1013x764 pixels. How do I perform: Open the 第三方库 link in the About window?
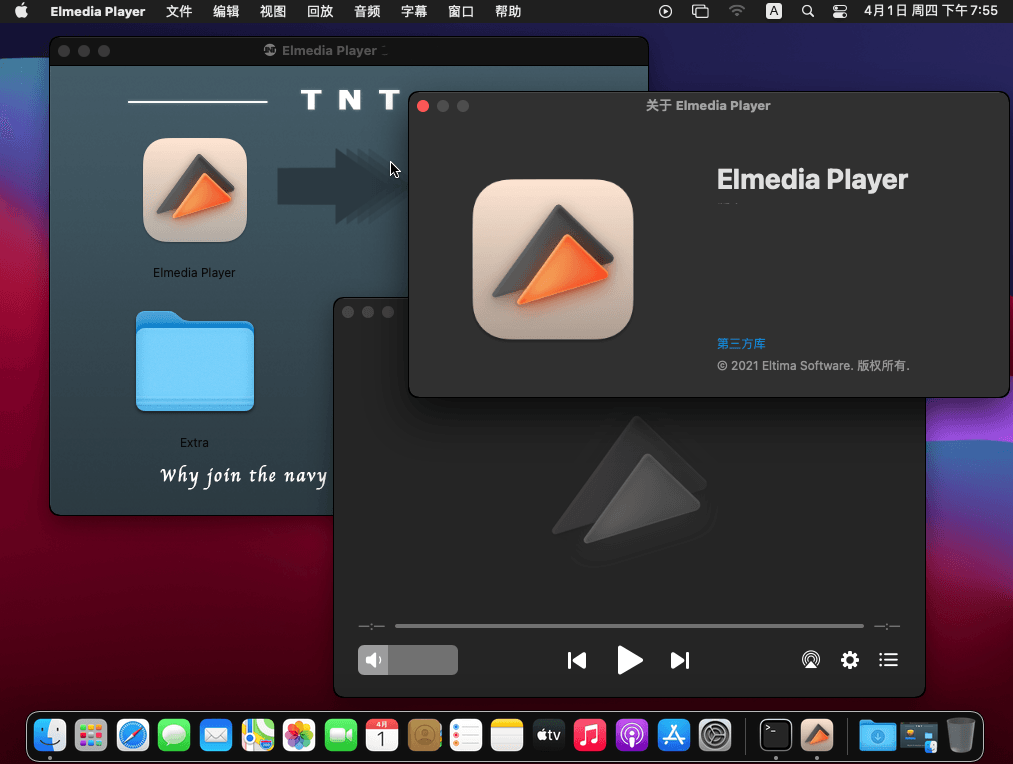741,344
